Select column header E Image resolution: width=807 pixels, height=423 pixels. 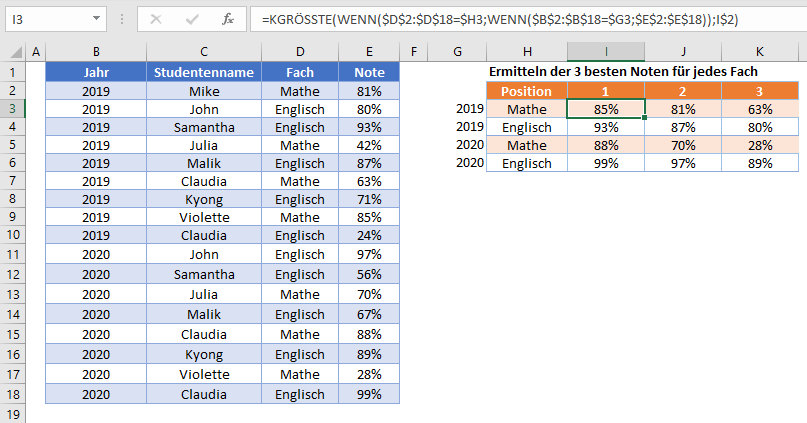[369, 52]
